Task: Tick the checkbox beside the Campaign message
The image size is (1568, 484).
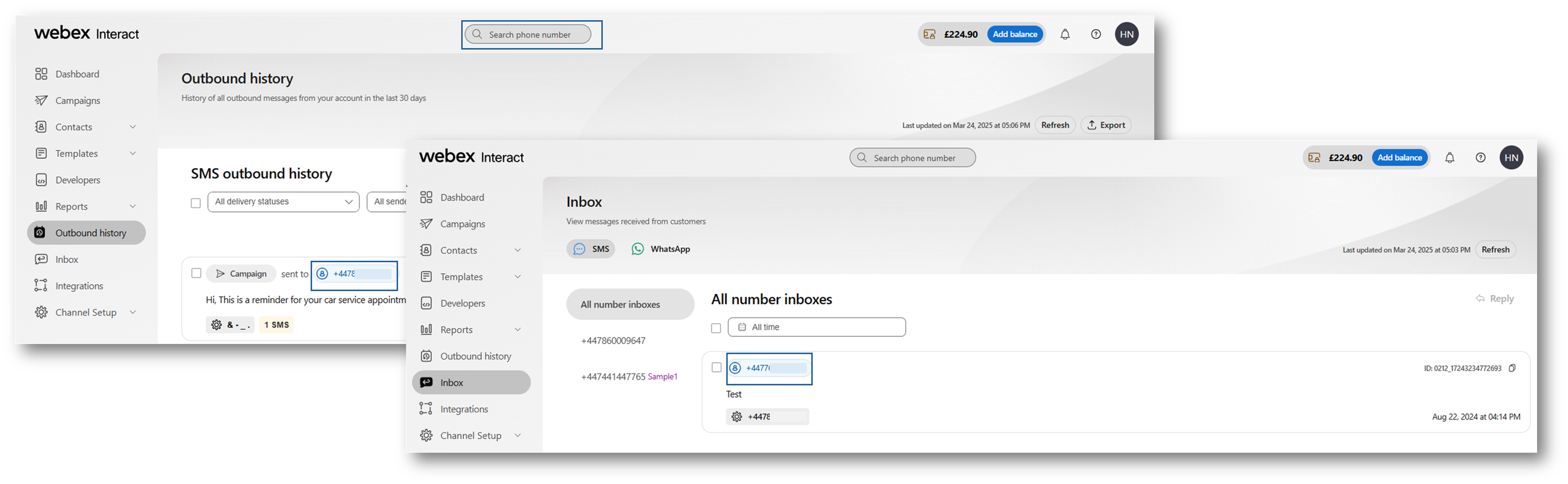Action: 196,273
